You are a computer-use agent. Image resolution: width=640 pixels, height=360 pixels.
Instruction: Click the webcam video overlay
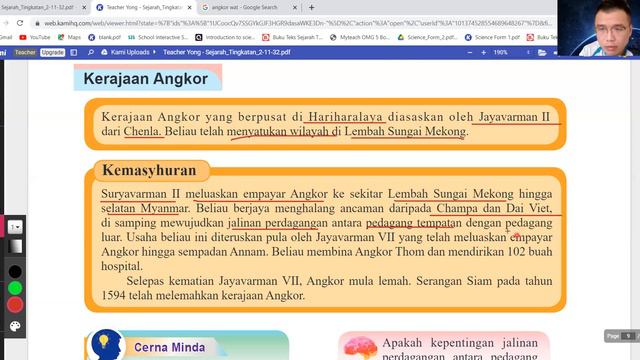[x=598, y=28]
